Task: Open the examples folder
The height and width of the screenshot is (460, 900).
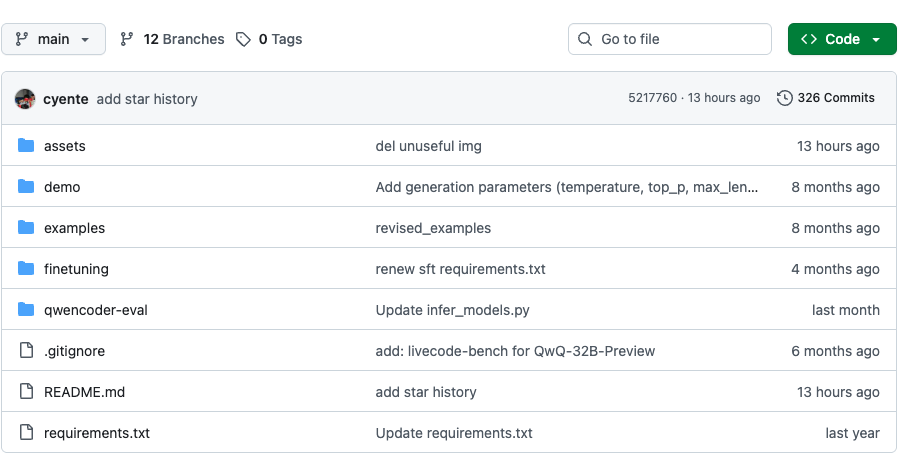Action: point(75,228)
